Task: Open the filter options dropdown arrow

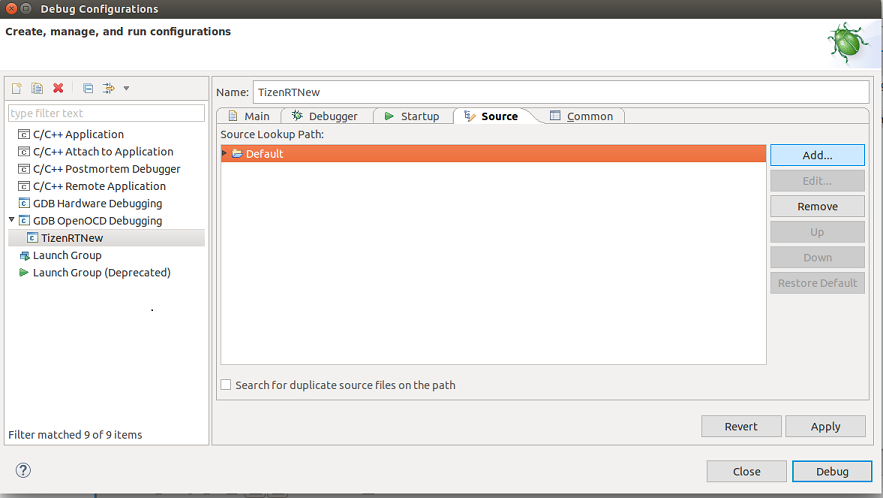Action: coord(127,89)
